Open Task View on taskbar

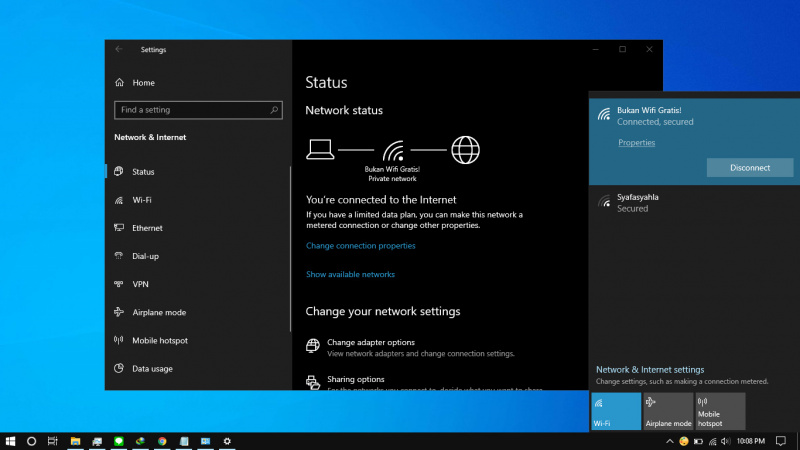coord(53,441)
